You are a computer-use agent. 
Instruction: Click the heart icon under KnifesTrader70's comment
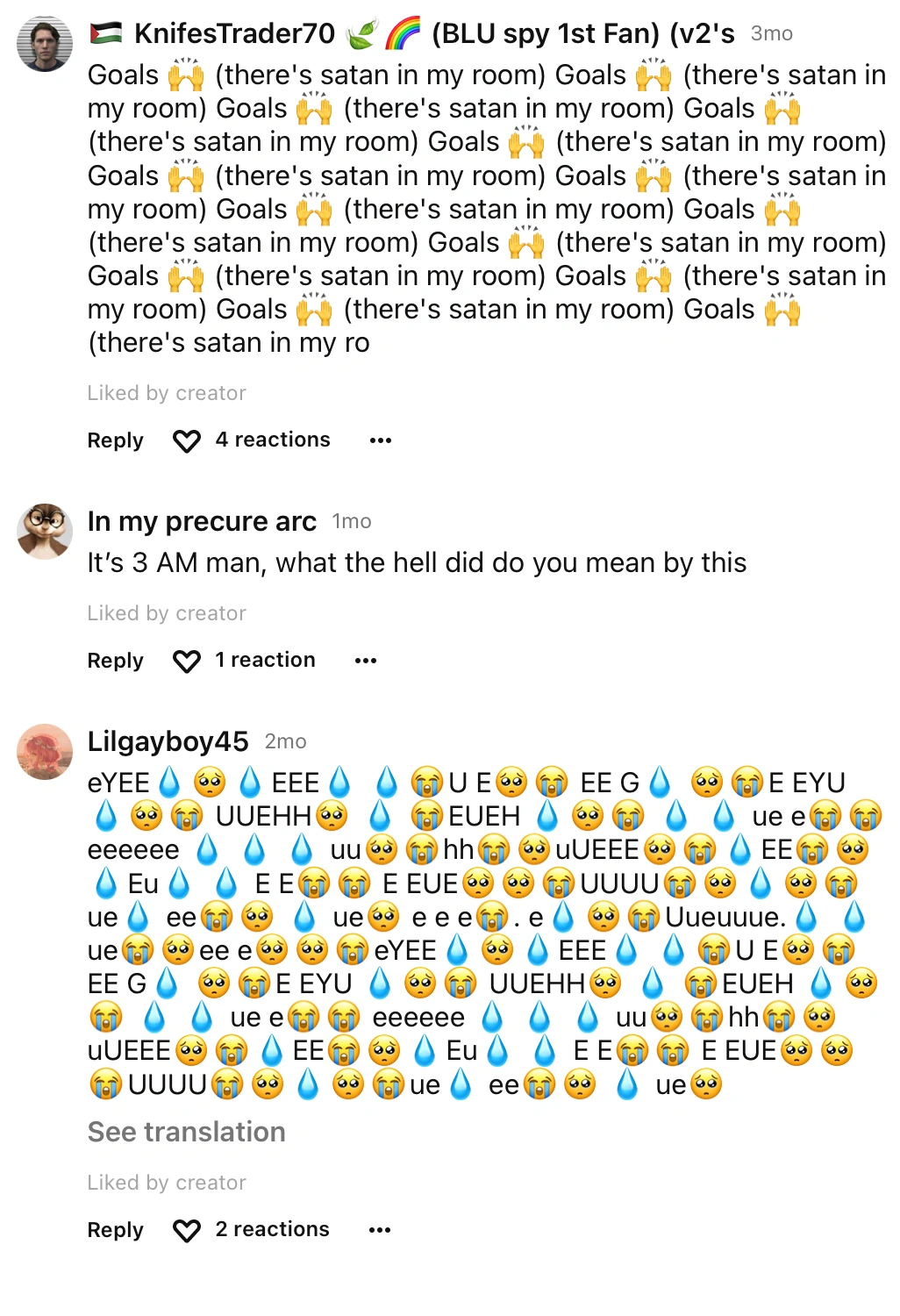(x=187, y=441)
